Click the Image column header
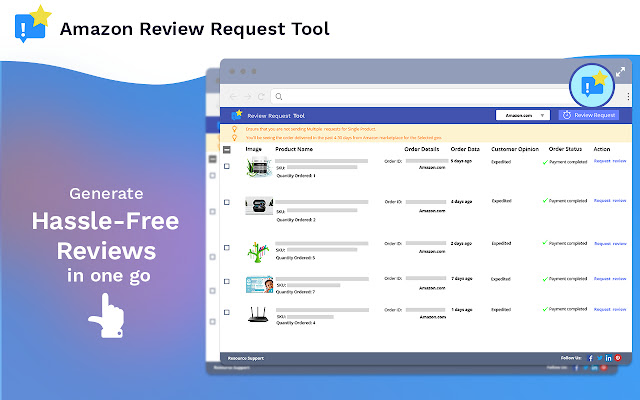 point(253,149)
